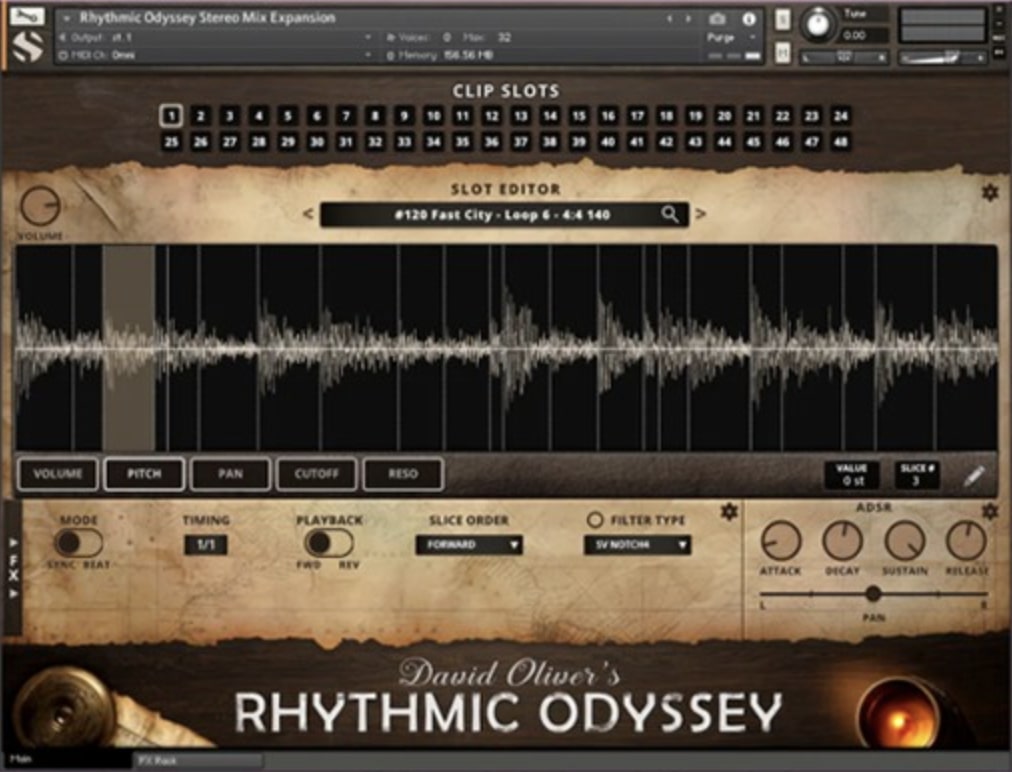Open the Main tab at bottom

click(68, 761)
